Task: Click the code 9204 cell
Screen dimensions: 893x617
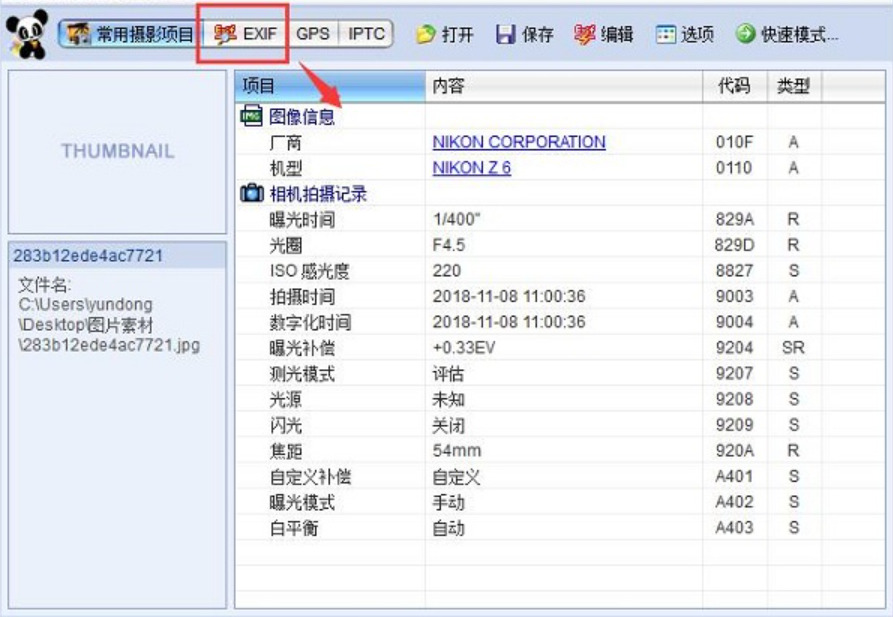Action: tap(734, 348)
